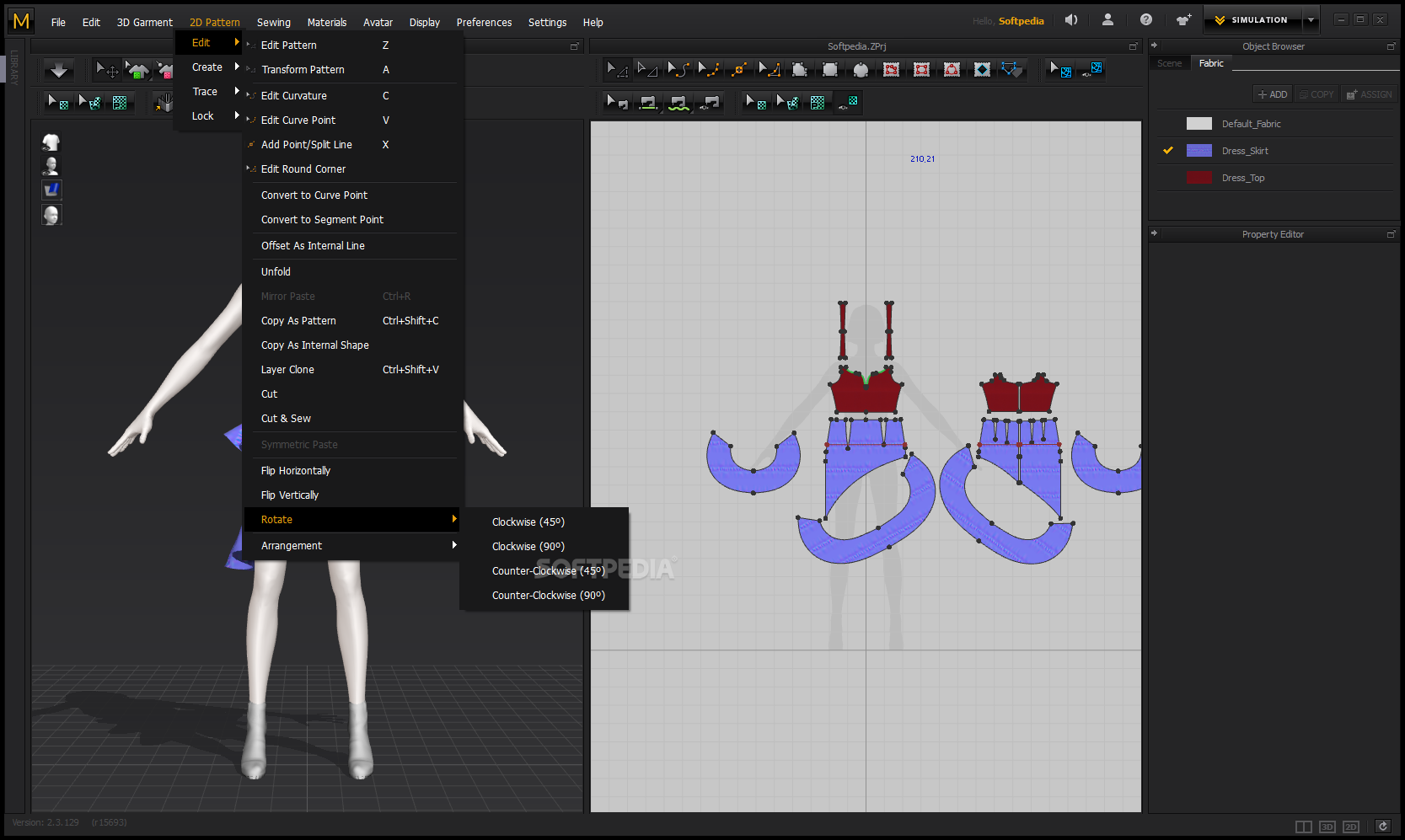This screenshot has width=1405, height=840.
Task: Select the Add Point/Split Line tool icon
Action: click(x=738, y=69)
